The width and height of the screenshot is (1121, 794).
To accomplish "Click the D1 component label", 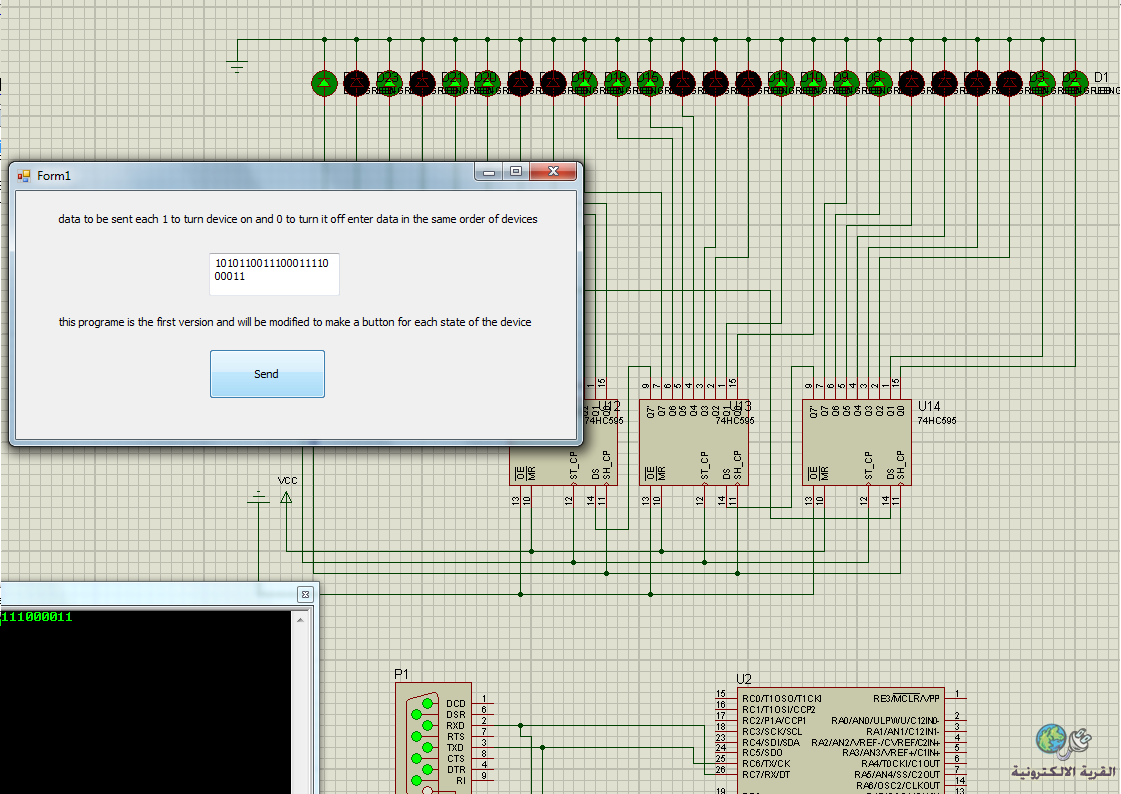I will coord(1101,77).
